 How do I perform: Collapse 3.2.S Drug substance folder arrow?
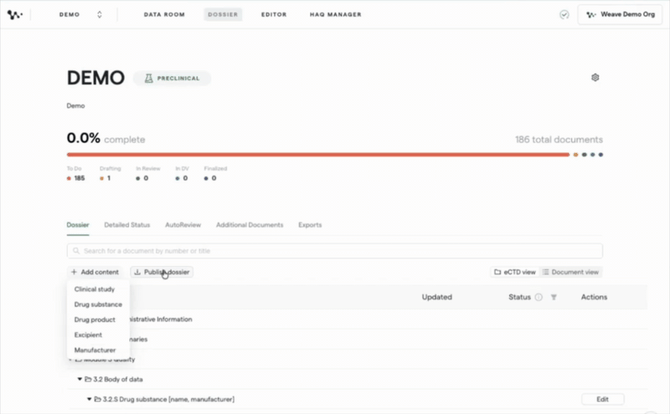pyautogui.click(x=89, y=399)
